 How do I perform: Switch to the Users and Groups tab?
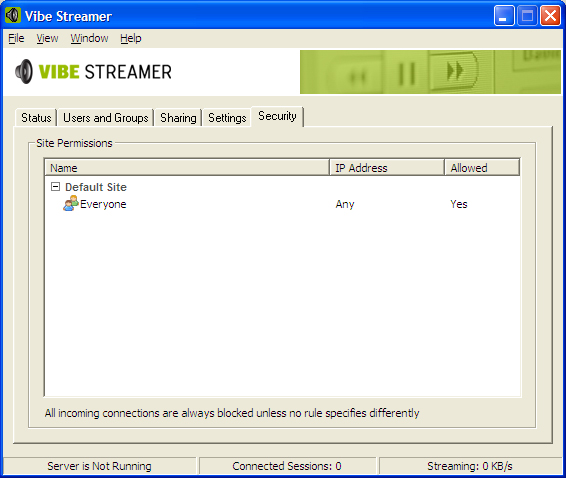click(106, 118)
